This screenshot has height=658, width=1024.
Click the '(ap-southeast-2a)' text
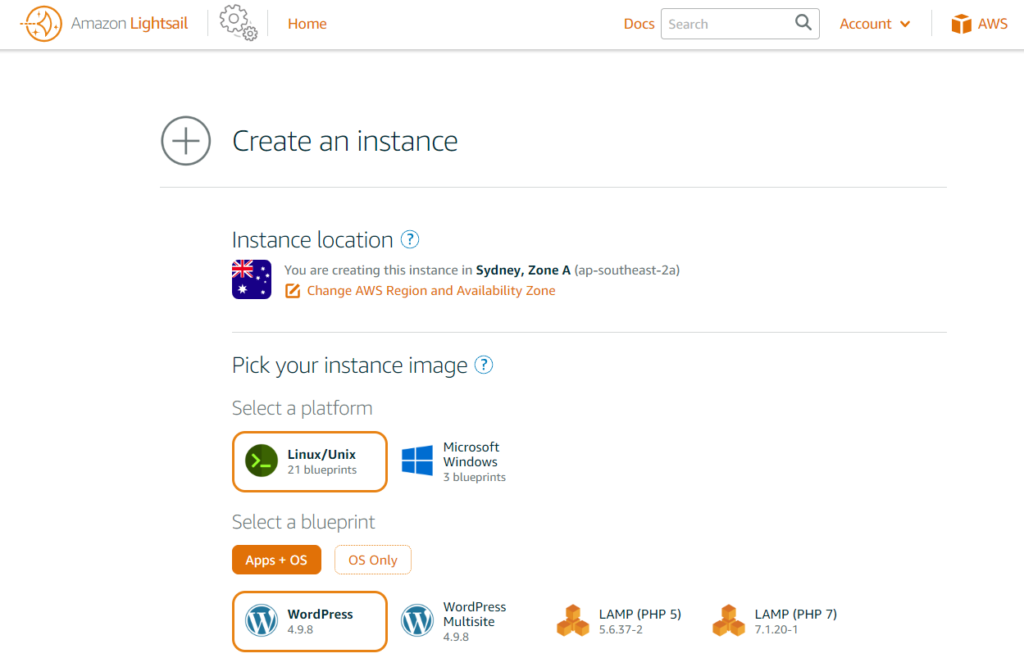click(627, 270)
